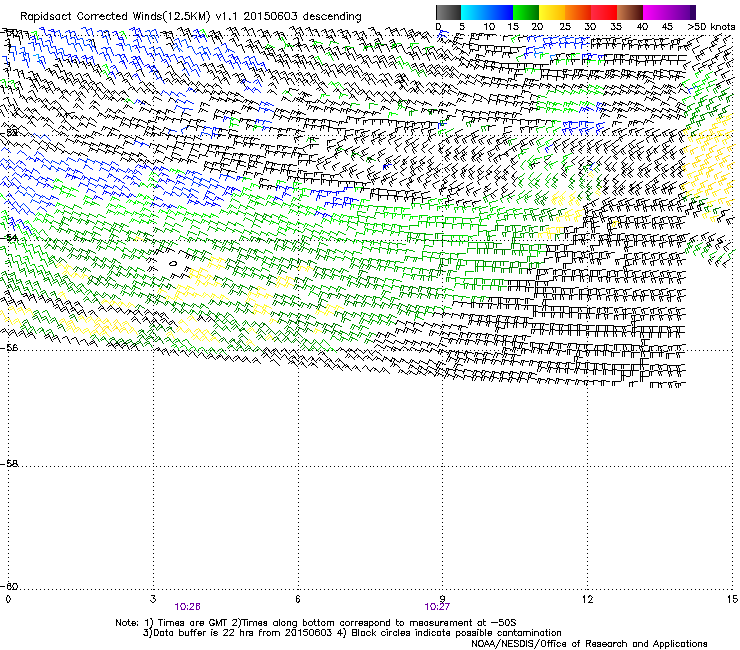Select the dark purple >50 knot legend end
This screenshot has height=650, width=740.
point(692,12)
